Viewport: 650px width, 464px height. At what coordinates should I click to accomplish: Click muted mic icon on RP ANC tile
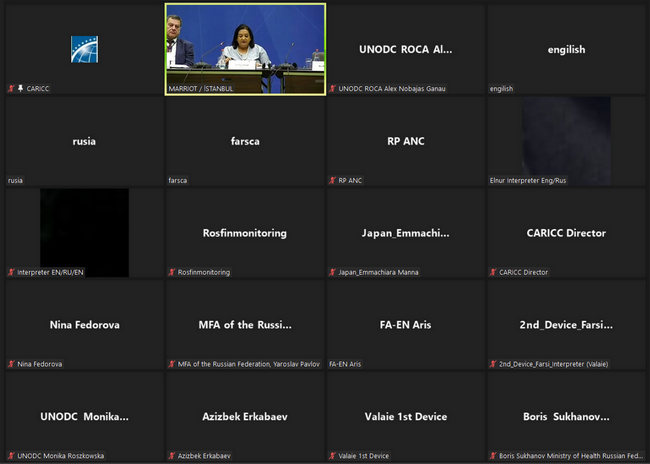point(333,180)
